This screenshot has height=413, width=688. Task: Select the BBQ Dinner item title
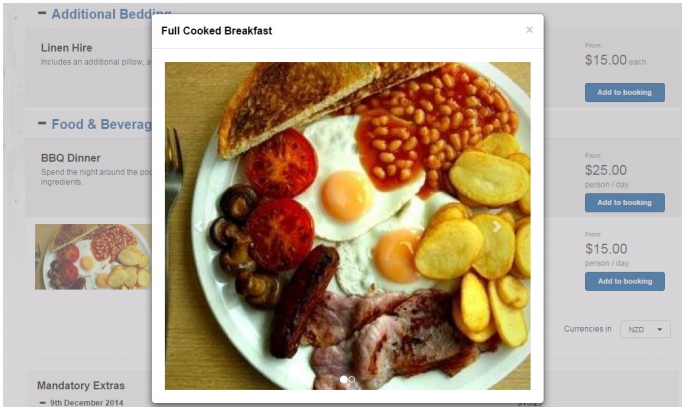click(x=71, y=158)
